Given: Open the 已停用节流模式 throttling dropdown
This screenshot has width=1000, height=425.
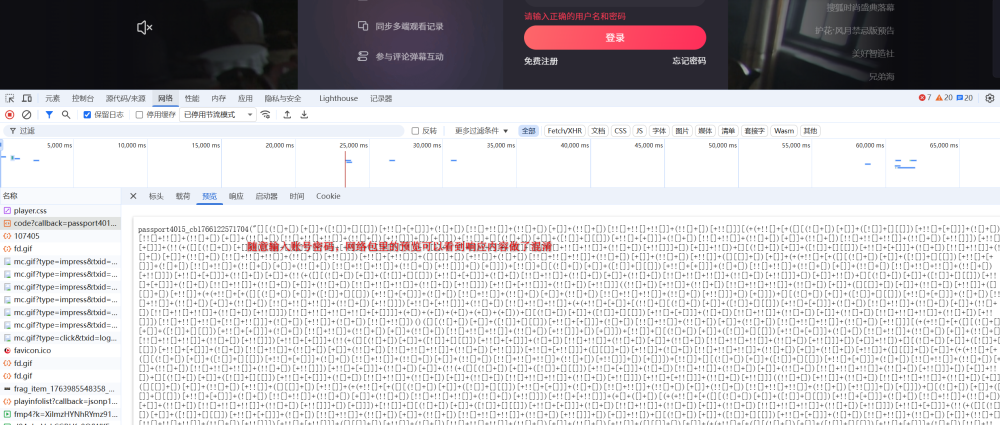Looking at the screenshot, I should (x=217, y=115).
